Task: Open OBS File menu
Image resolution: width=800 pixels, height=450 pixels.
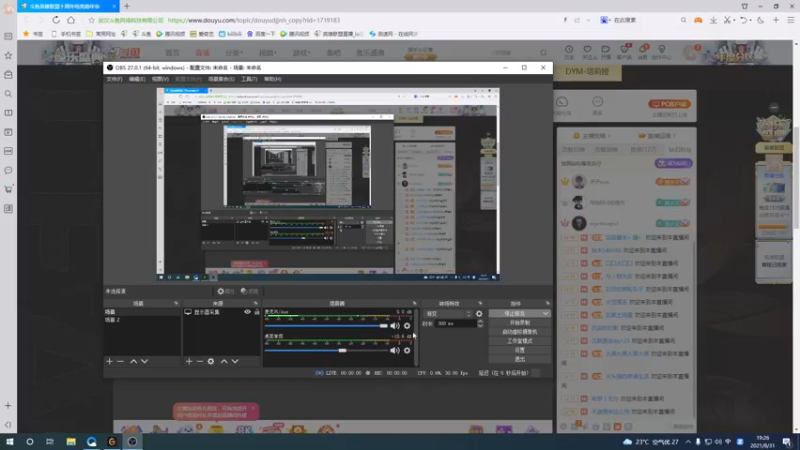Action: pyautogui.click(x=114, y=79)
